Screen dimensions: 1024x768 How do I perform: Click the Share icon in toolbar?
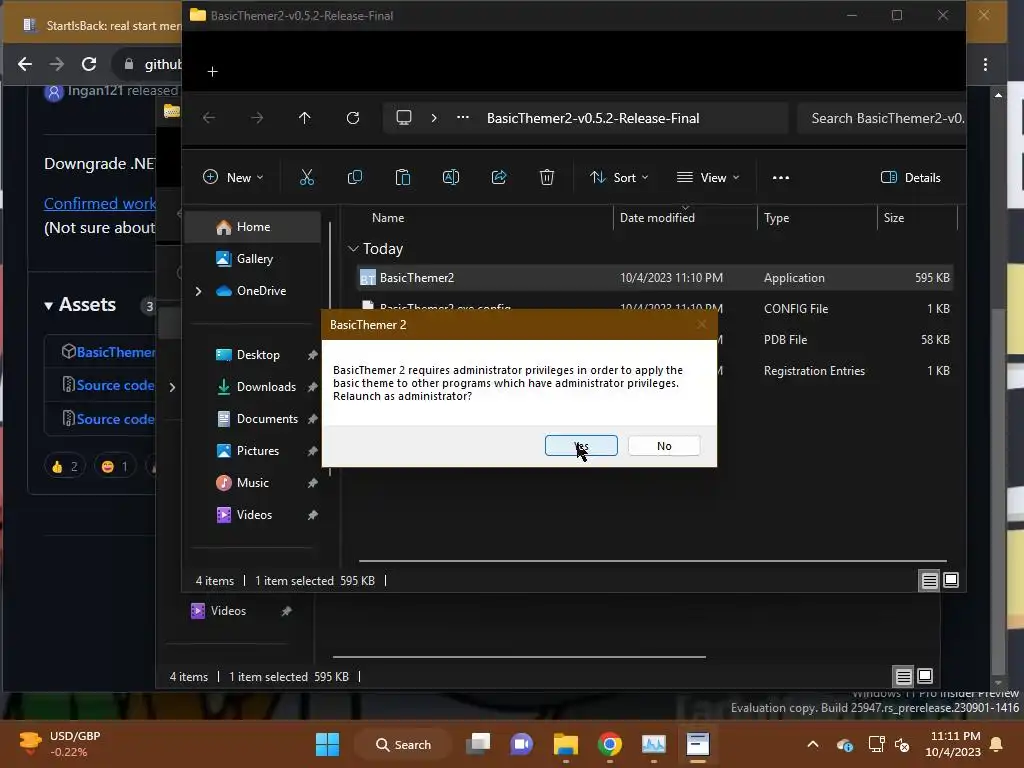tap(499, 177)
